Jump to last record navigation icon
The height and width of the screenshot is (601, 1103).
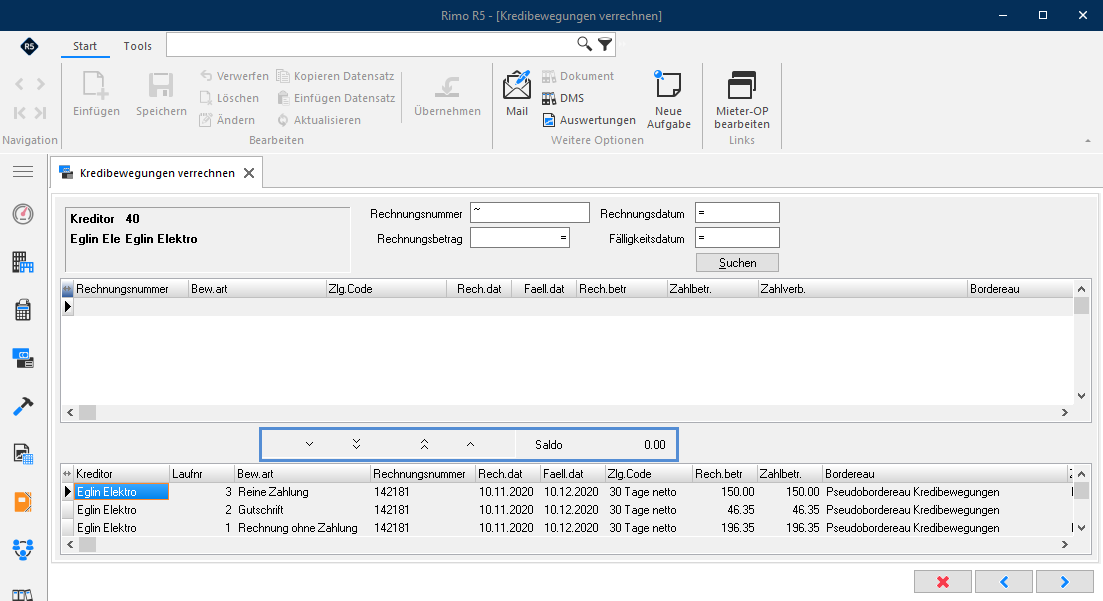[x=41, y=112]
